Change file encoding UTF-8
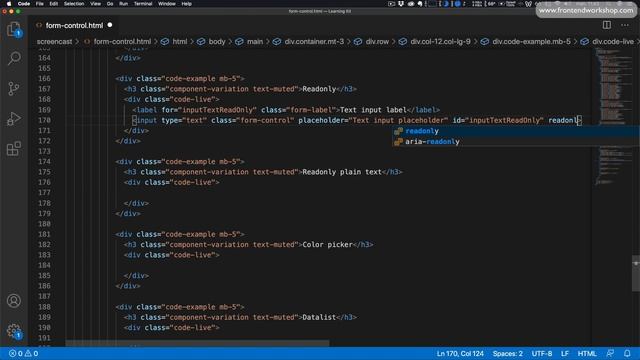 pos(542,353)
